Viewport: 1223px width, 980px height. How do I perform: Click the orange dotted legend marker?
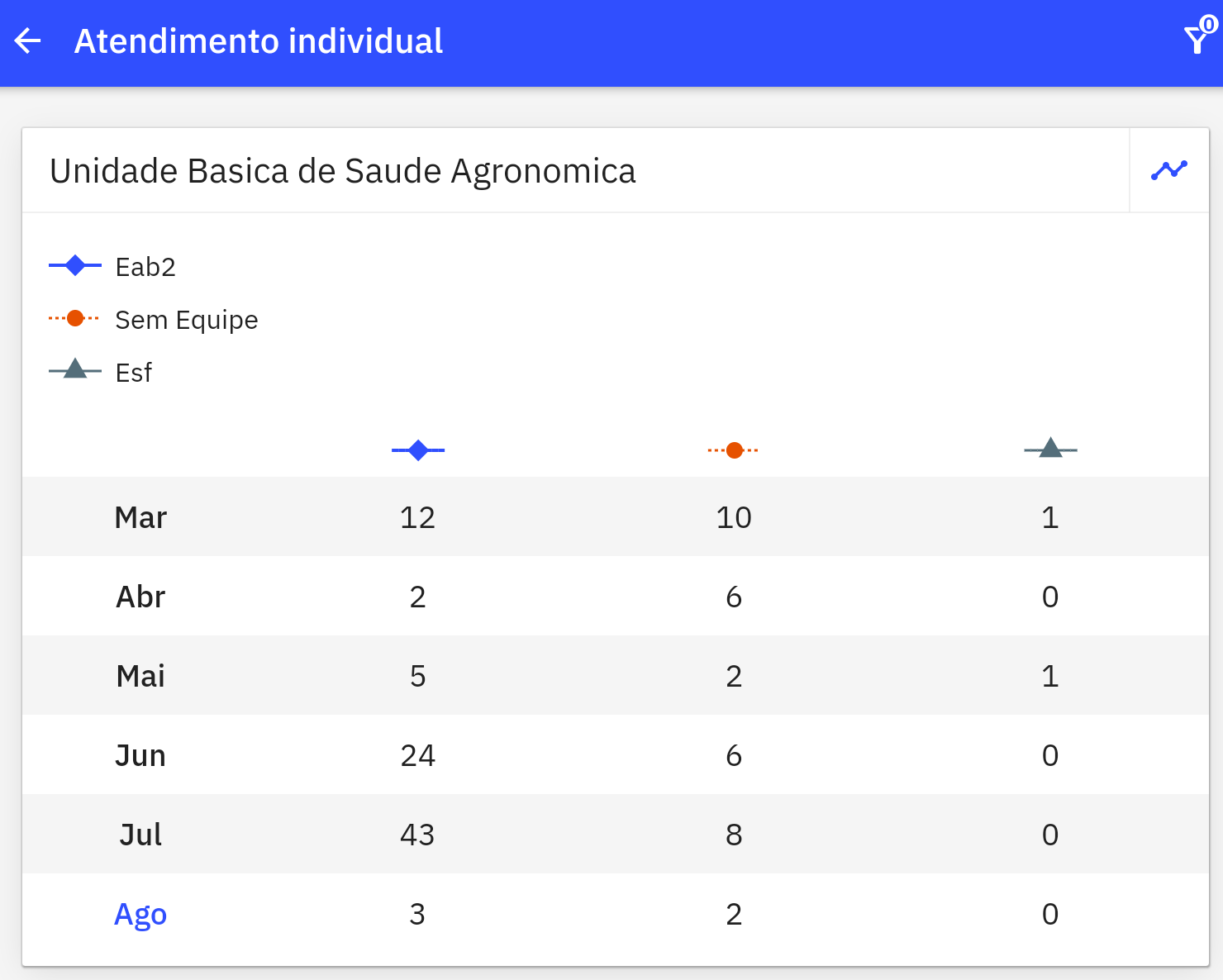74,318
